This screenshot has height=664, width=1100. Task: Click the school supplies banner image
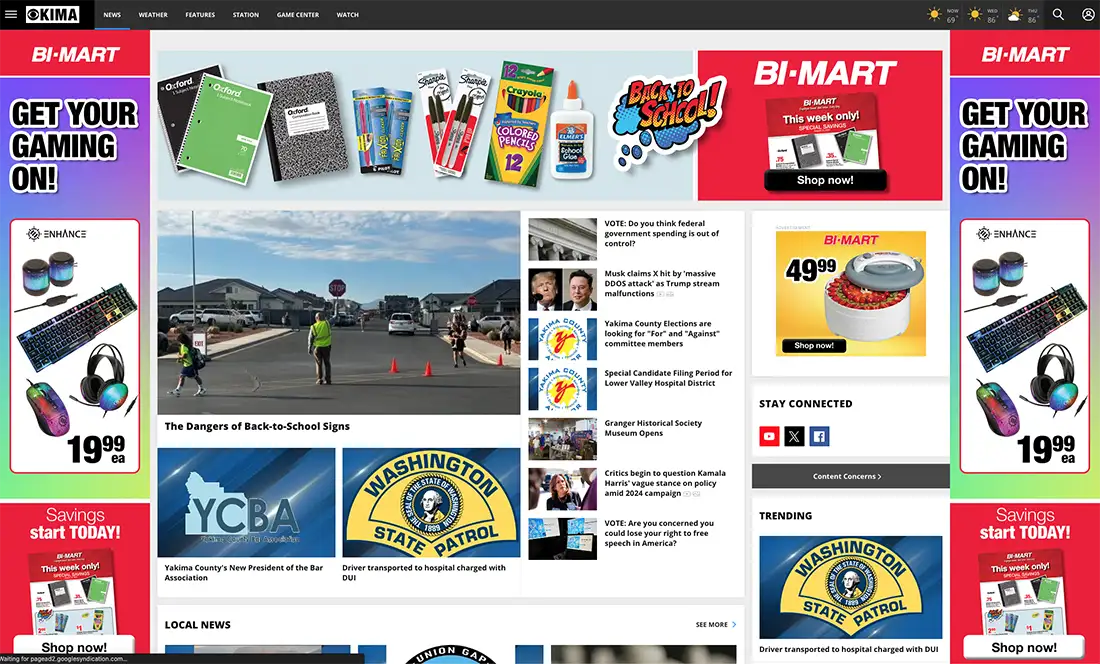click(x=424, y=126)
